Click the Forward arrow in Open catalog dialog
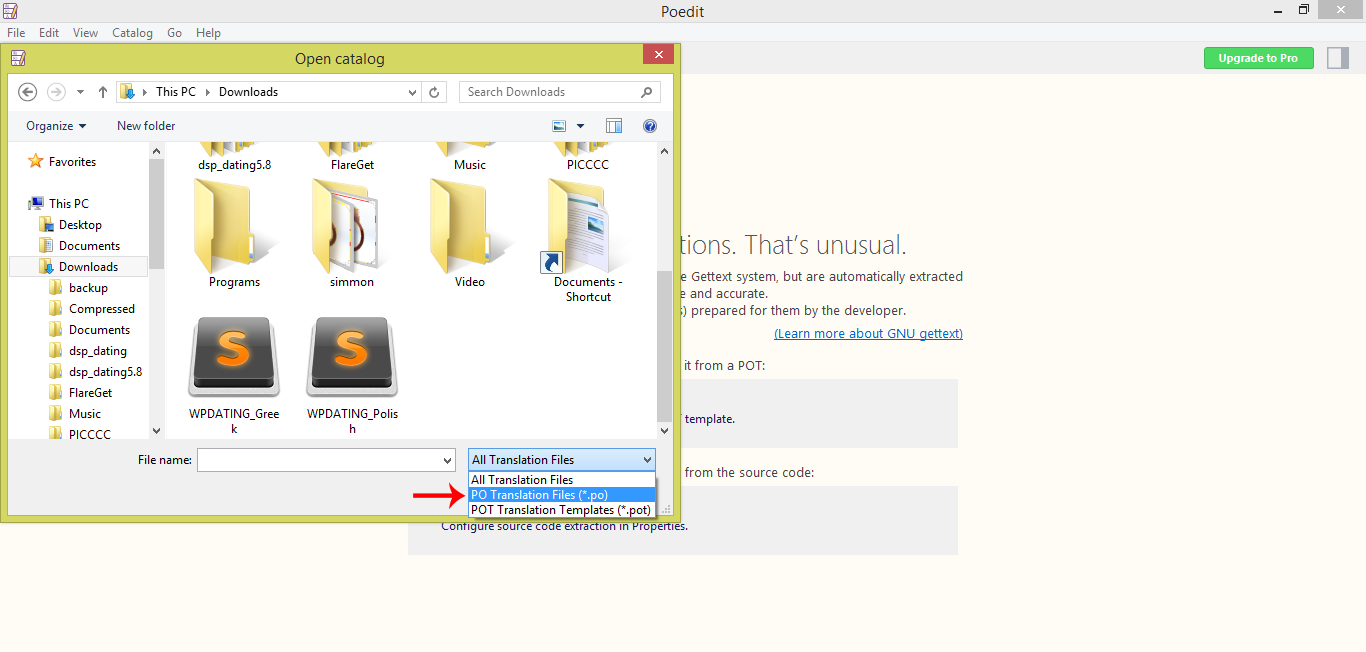 point(56,92)
